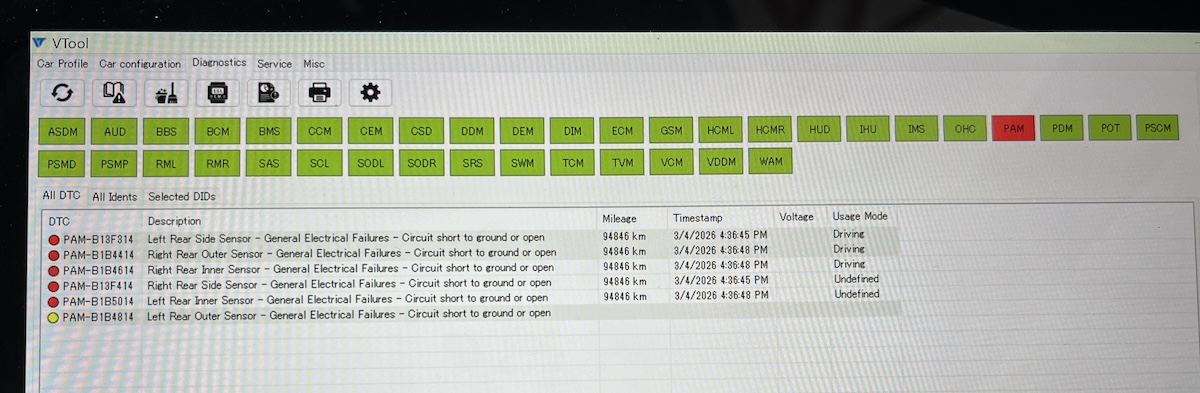Open settings via the gear icon
The height and width of the screenshot is (393, 1200).
[x=371, y=93]
